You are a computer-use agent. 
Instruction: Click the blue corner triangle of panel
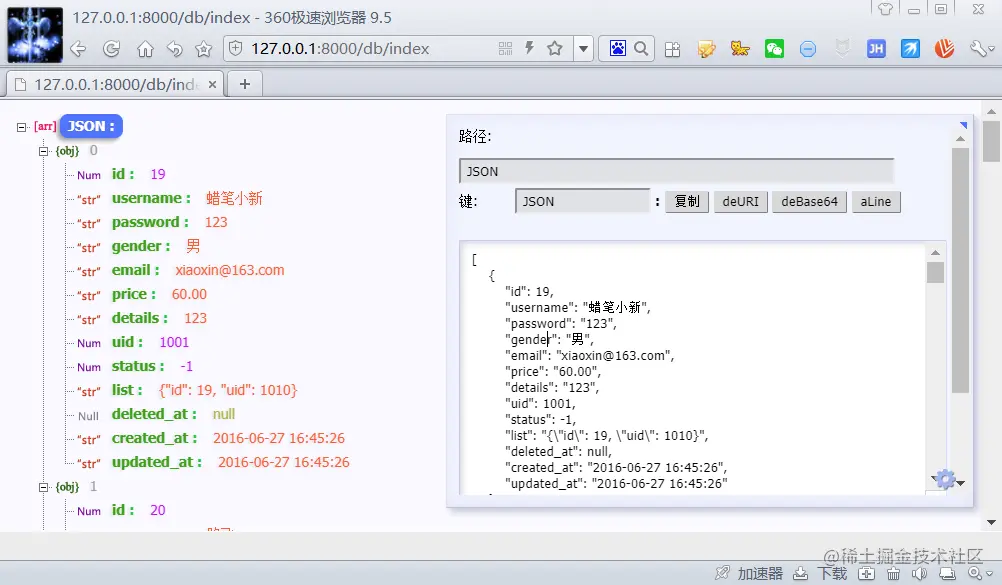pos(963,125)
